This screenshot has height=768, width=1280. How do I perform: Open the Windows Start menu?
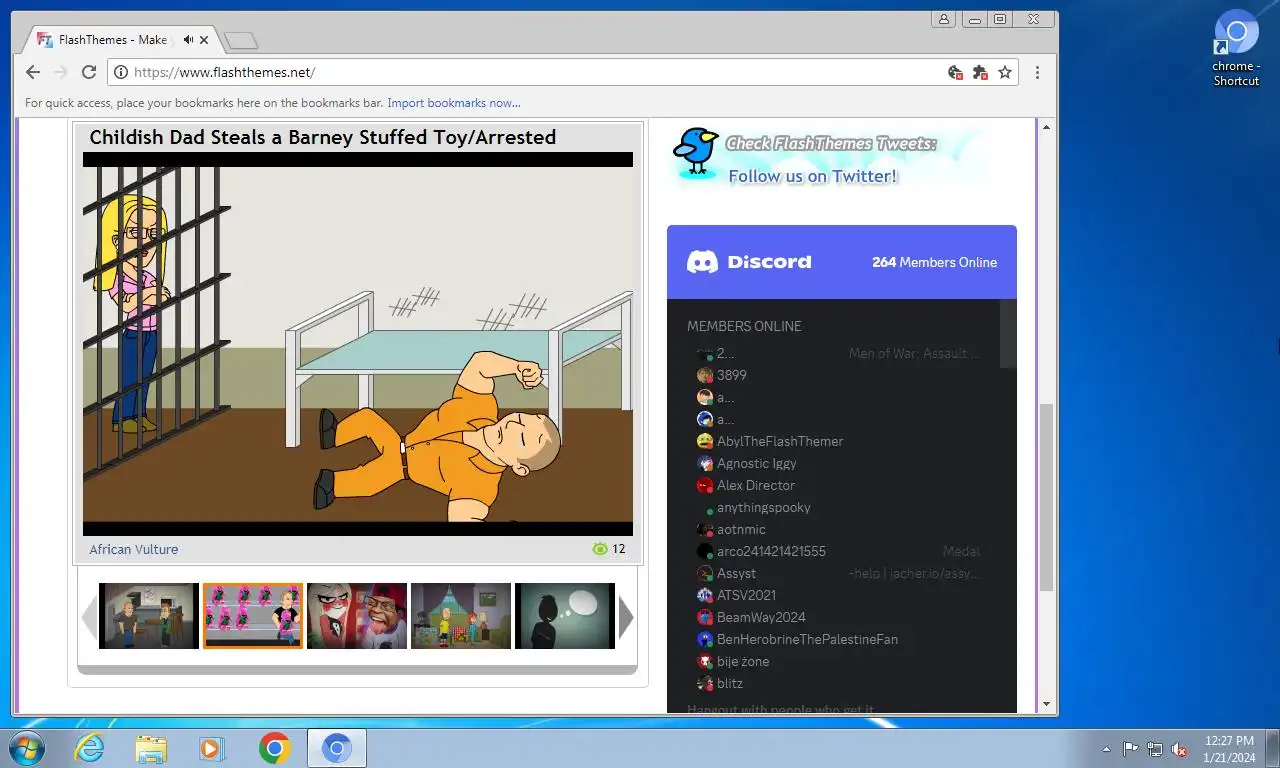click(x=26, y=748)
